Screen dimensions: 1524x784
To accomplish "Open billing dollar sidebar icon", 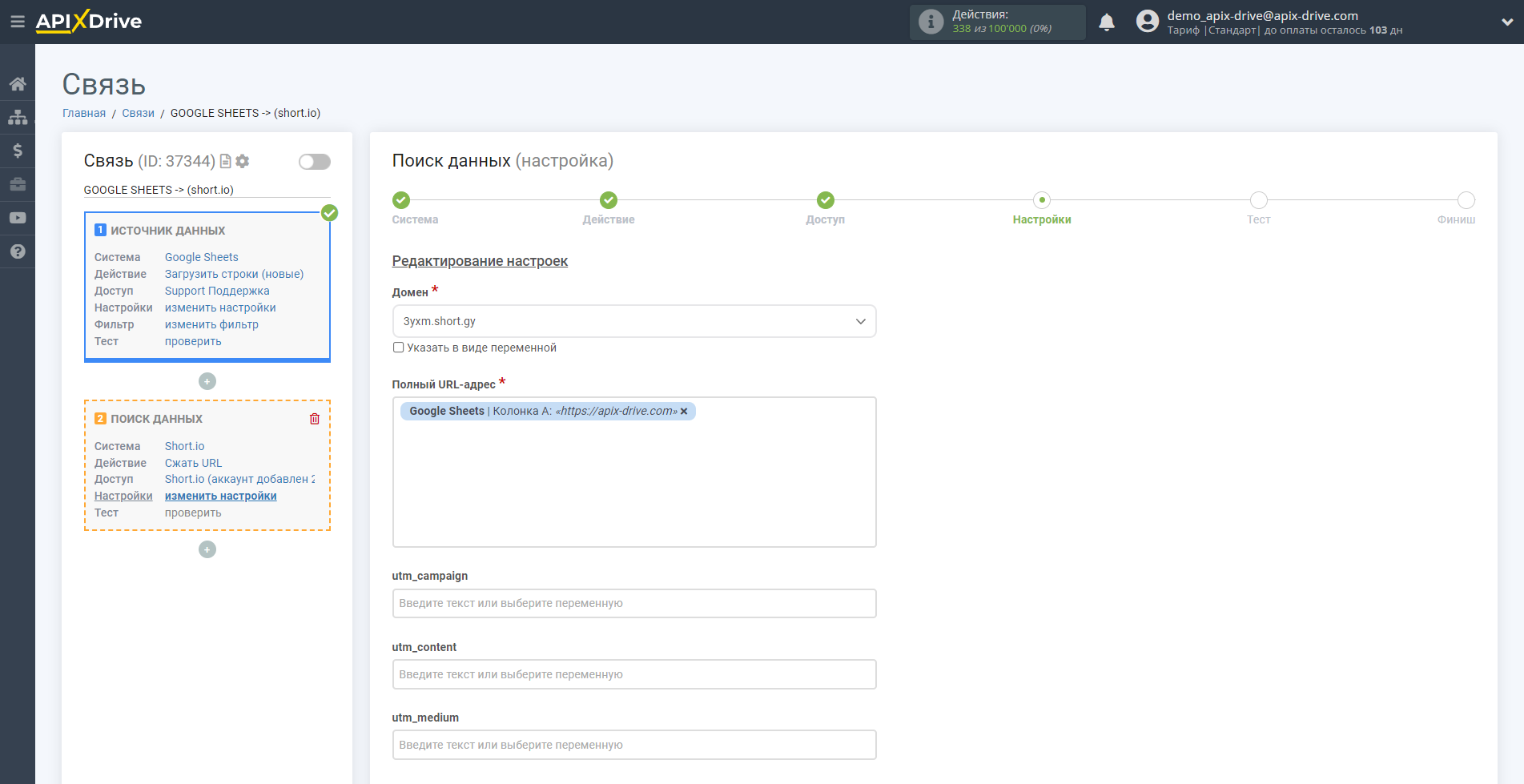I will (18, 151).
